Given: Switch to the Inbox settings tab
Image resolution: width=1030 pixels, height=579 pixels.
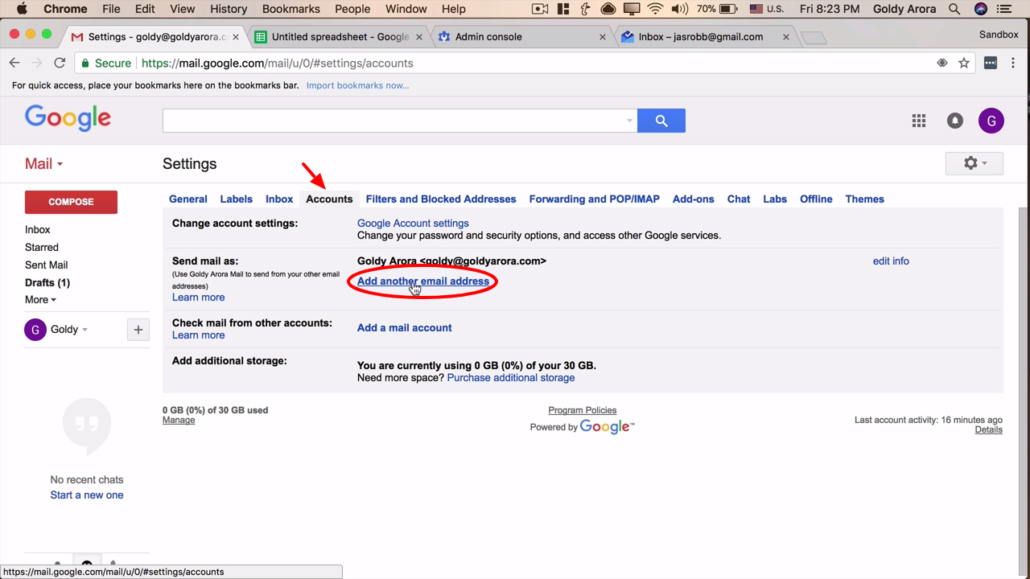Looking at the screenshot, I should [279, 199].
